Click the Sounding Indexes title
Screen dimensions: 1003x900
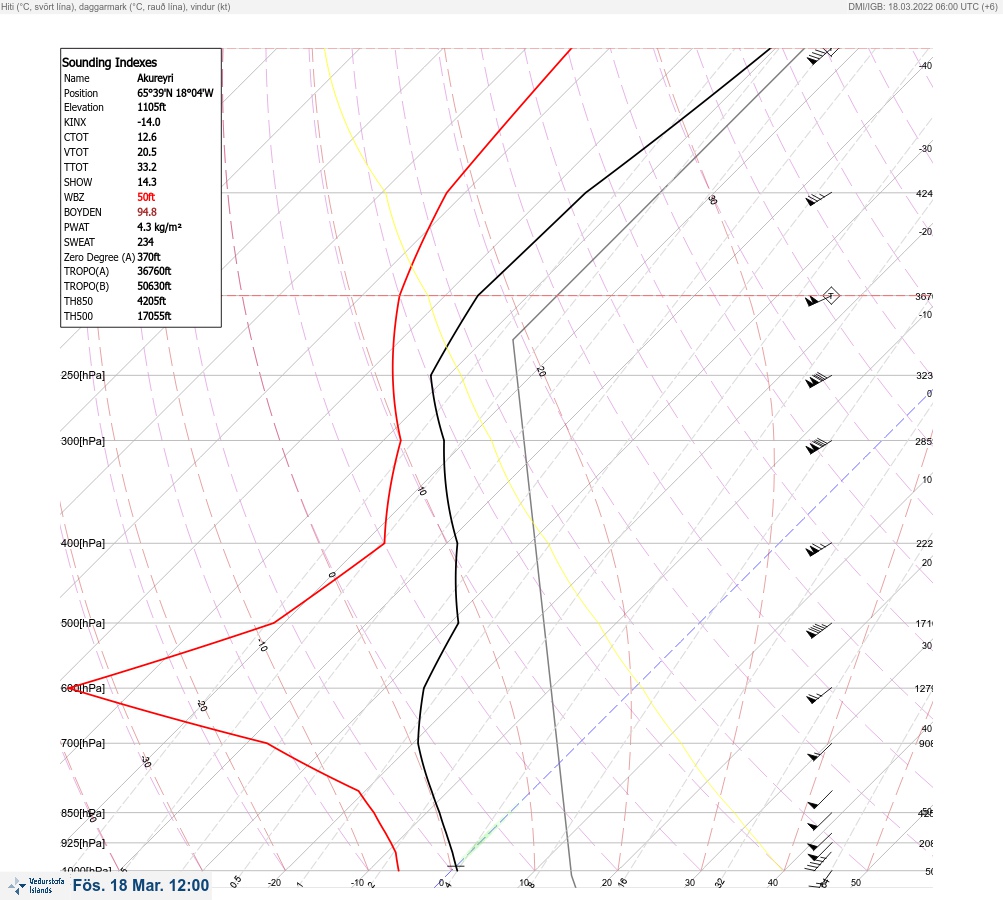109,62
